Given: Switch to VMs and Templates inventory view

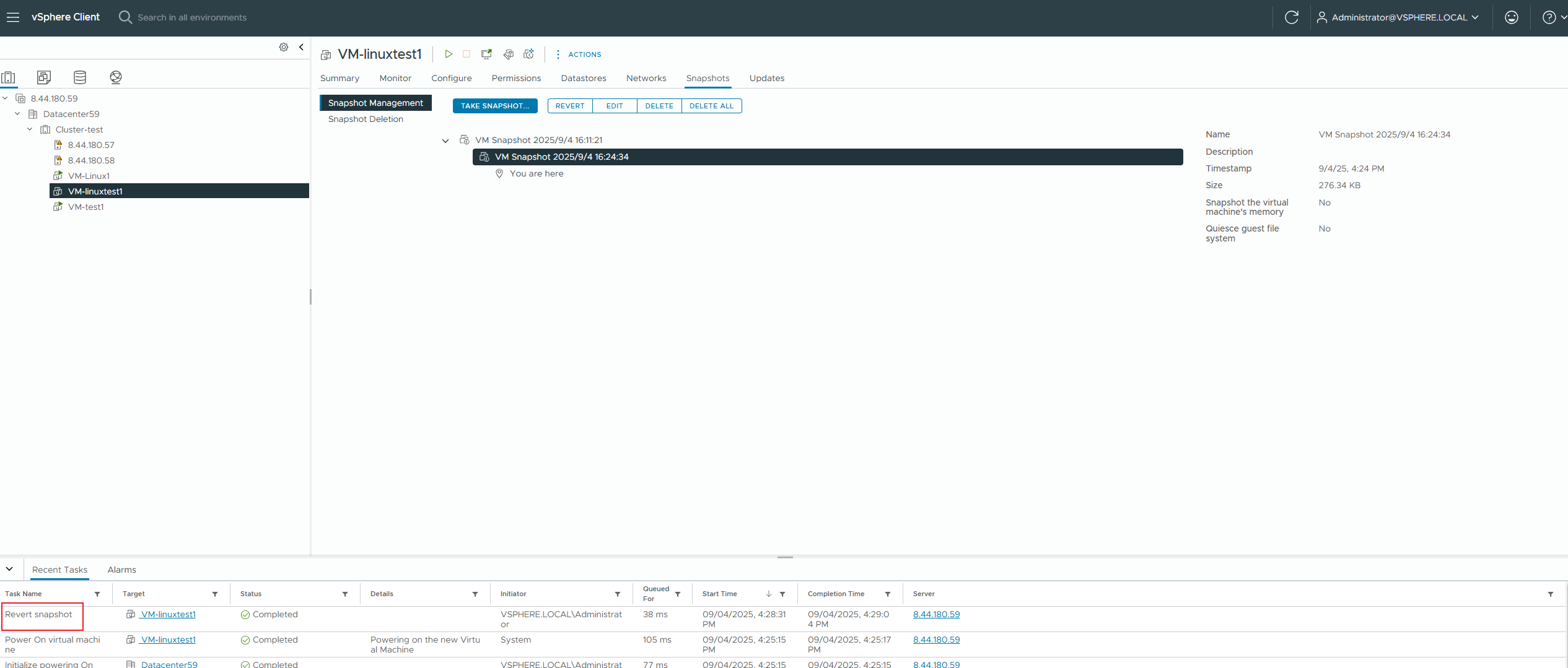Looking at the screenshot, I should [x=44, y=77].
